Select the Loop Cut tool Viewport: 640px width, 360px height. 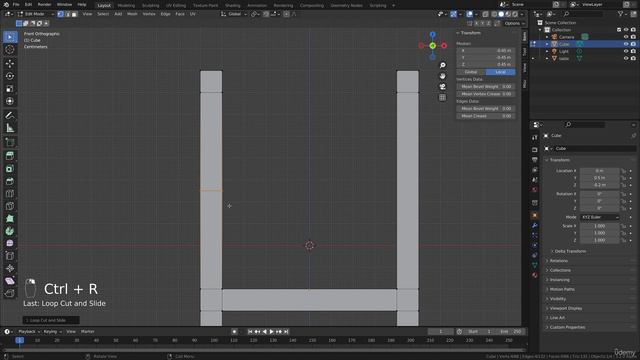pos(10,194)
